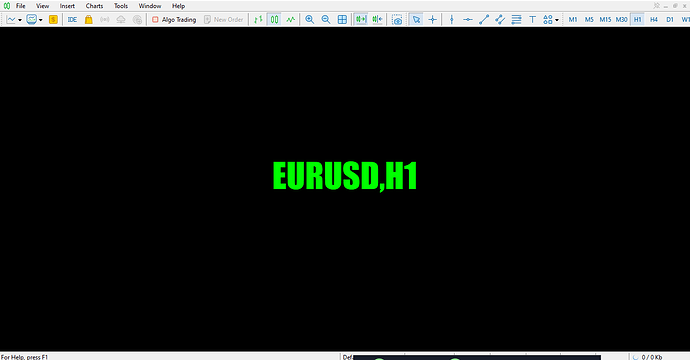Viewport: 690px width, 360px height.
Task: Open the Window menu
Action: [150, 6]
